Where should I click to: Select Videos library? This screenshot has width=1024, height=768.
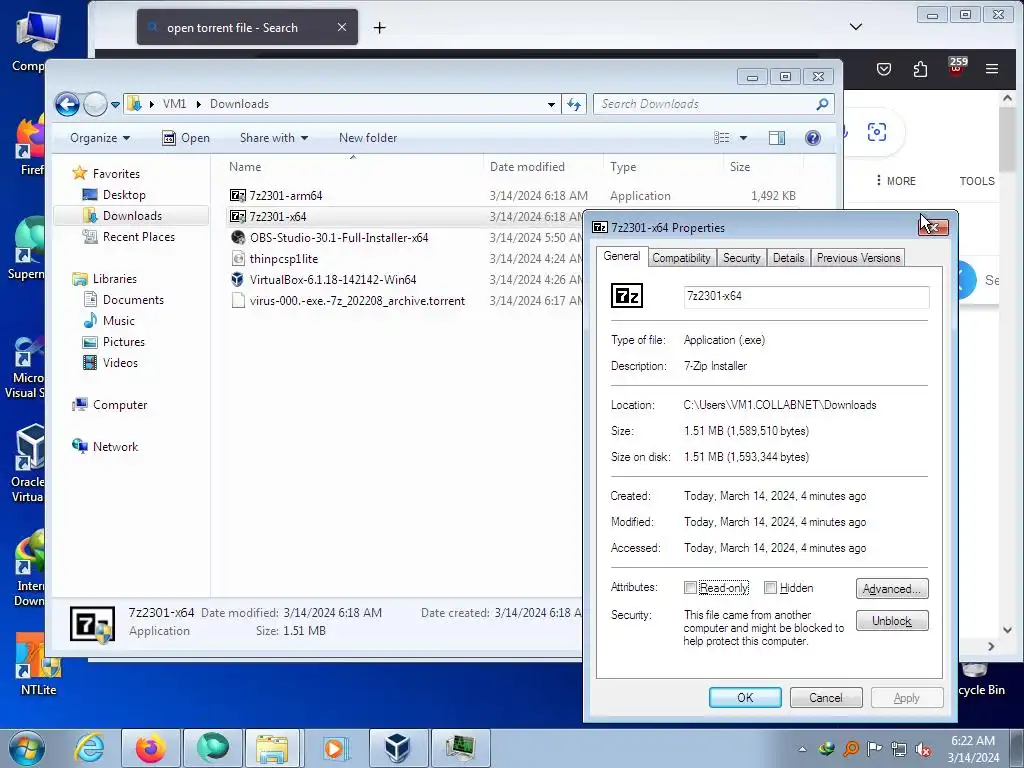(x=110, y=362)
